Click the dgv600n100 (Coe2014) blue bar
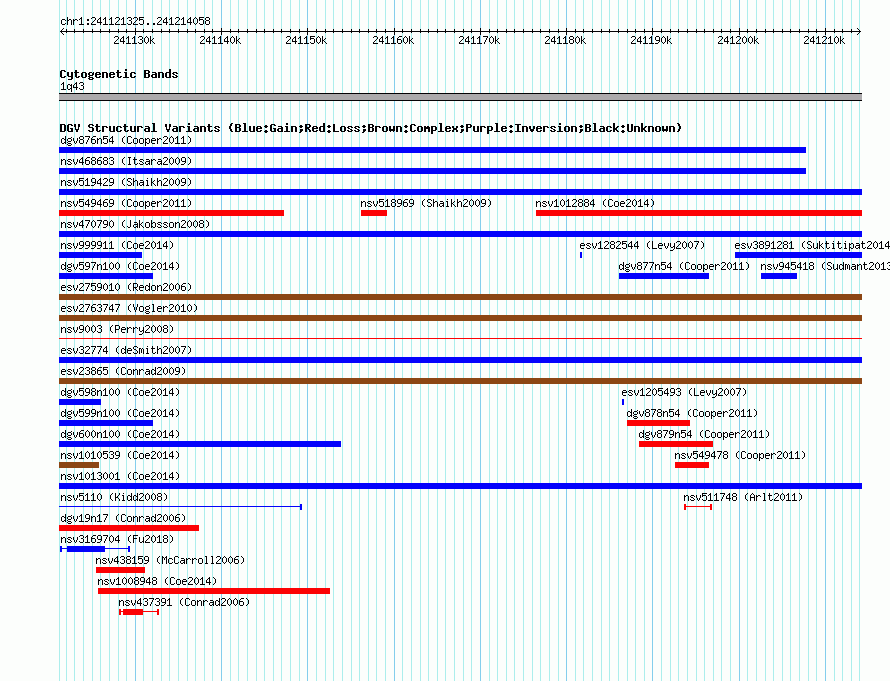 click(x=200, y=444)
